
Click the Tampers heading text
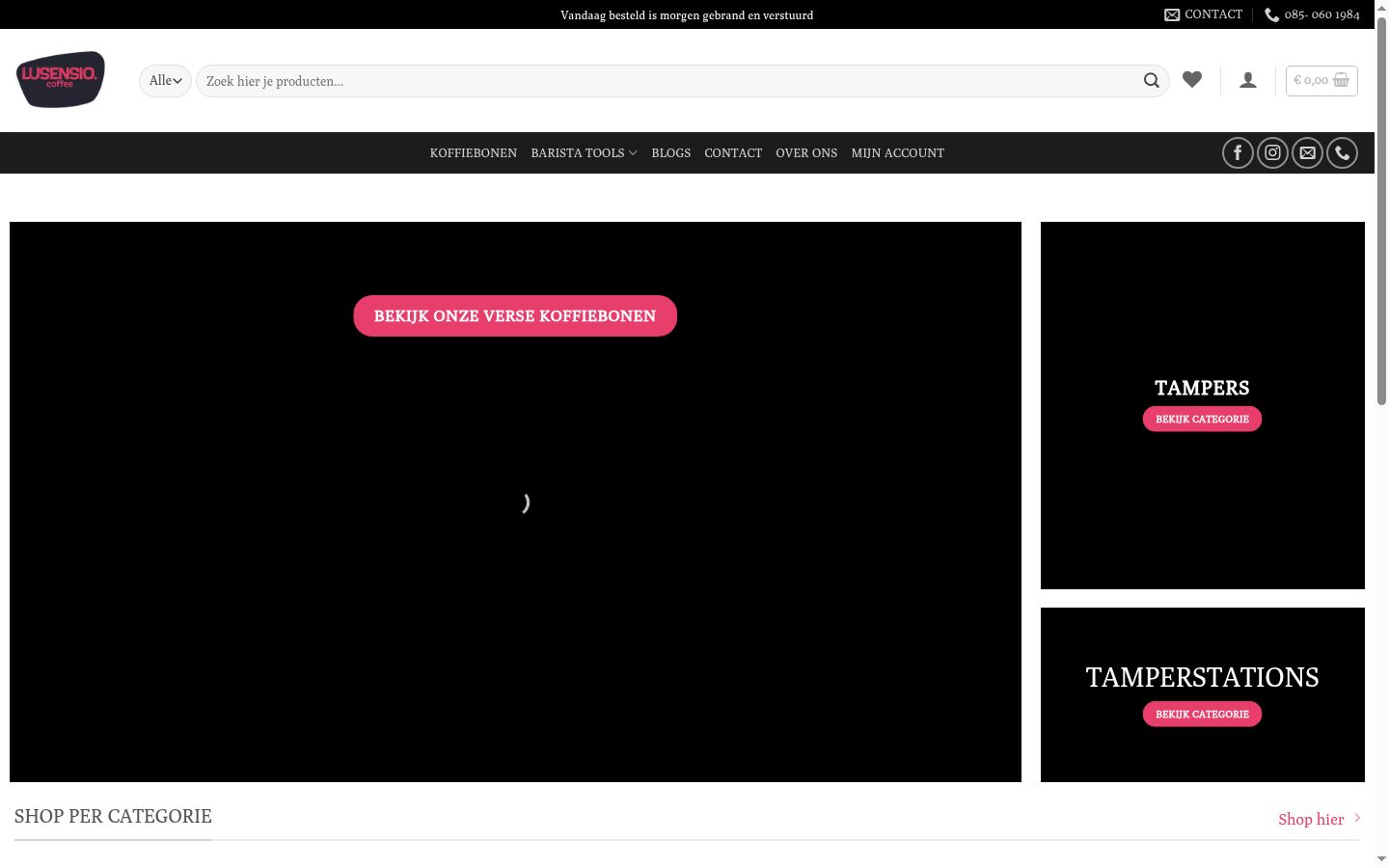pos(1202,388)
